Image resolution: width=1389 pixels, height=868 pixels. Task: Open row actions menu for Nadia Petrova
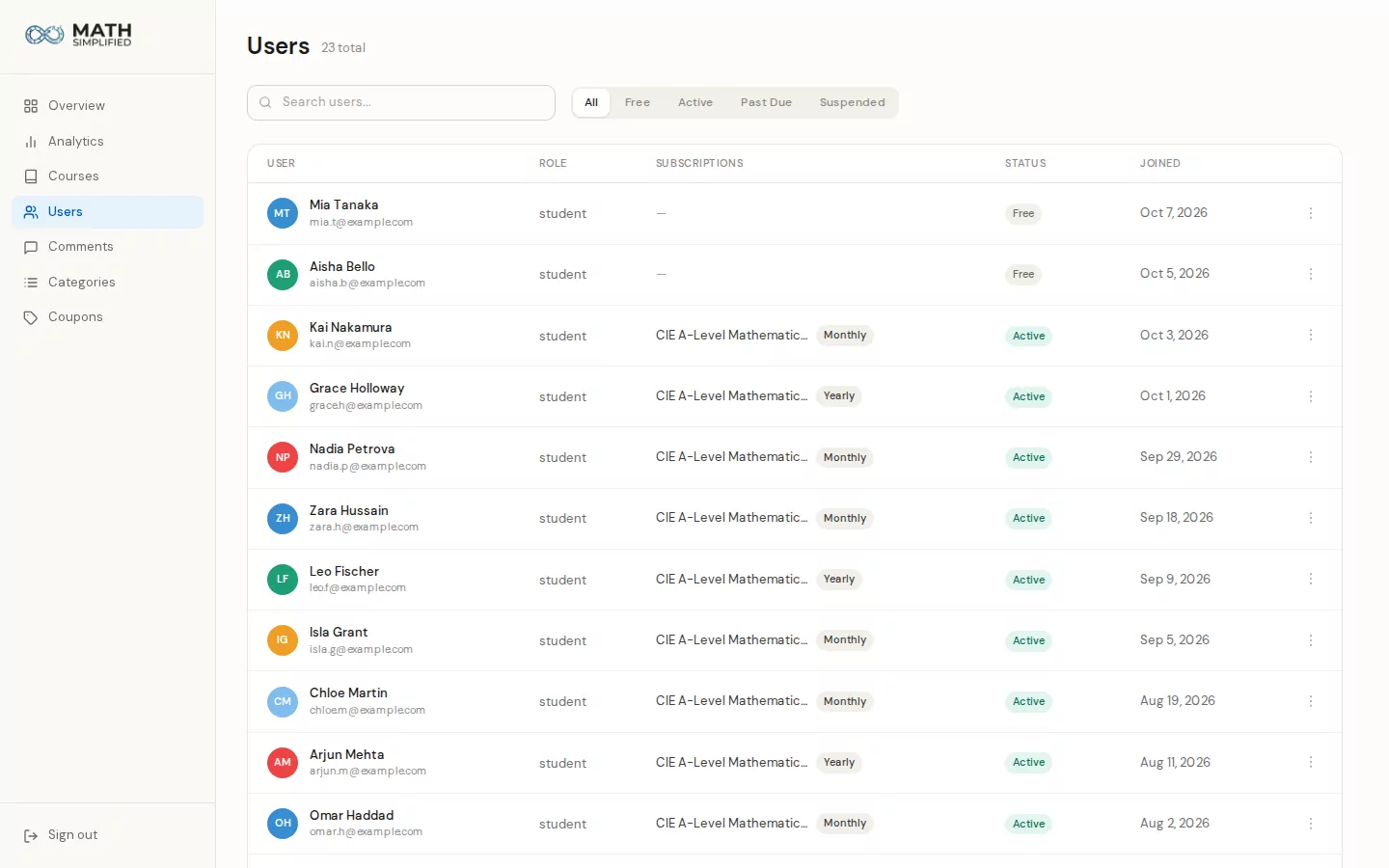(1311, 457)
